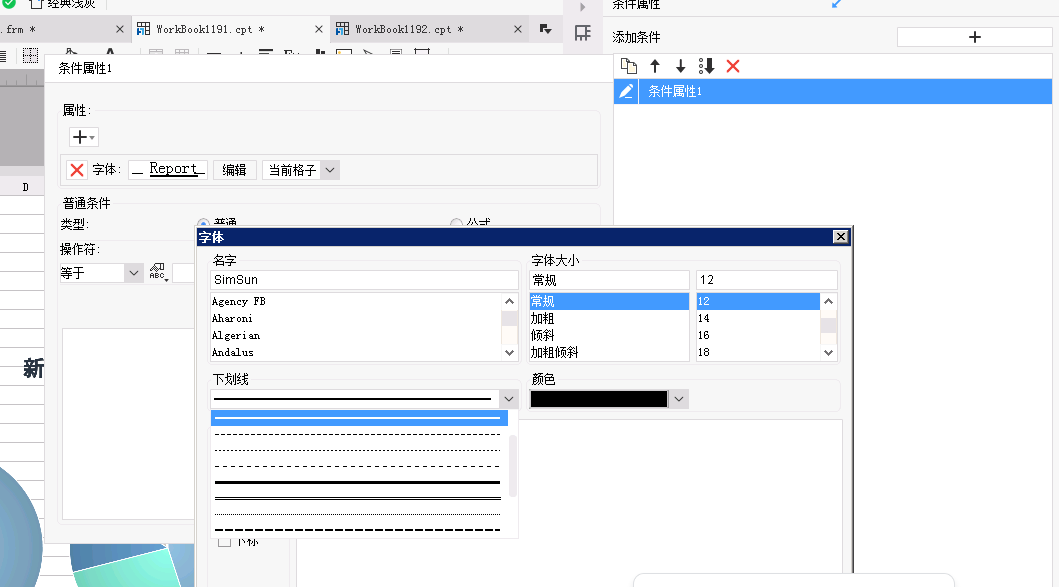
Task: Select the 公式 type radio button
Action: coord(456,223)
